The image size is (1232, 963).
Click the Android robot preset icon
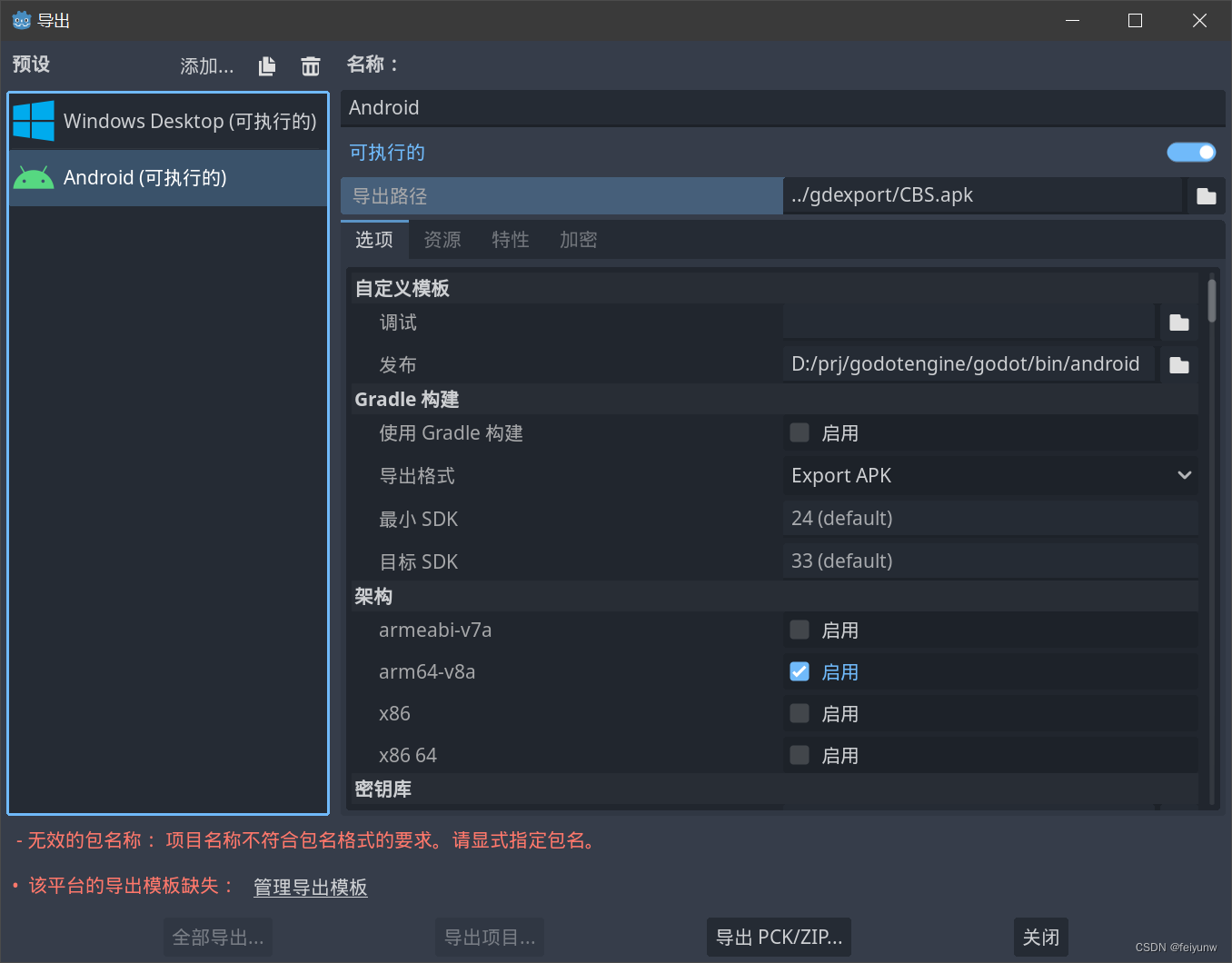click(34, 178)
